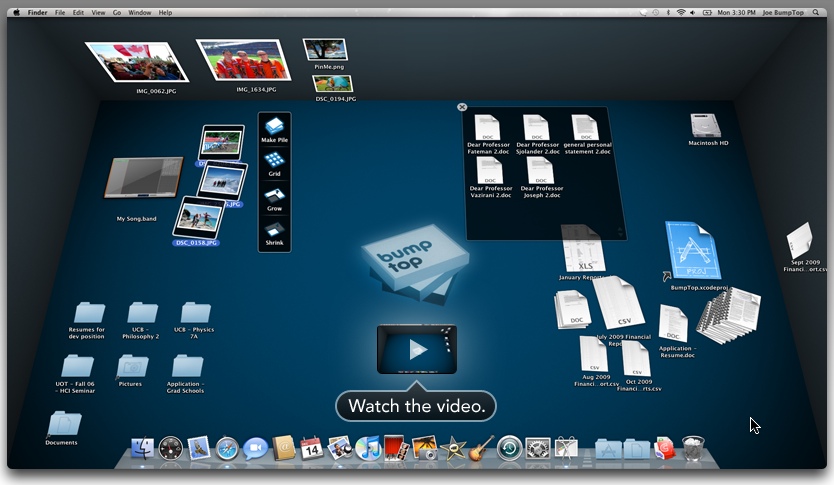The height and width of the screenshot is (485, 834).
Task: Open Finder from the Dock
Action: pyautogui.click(x=143, y=448)
